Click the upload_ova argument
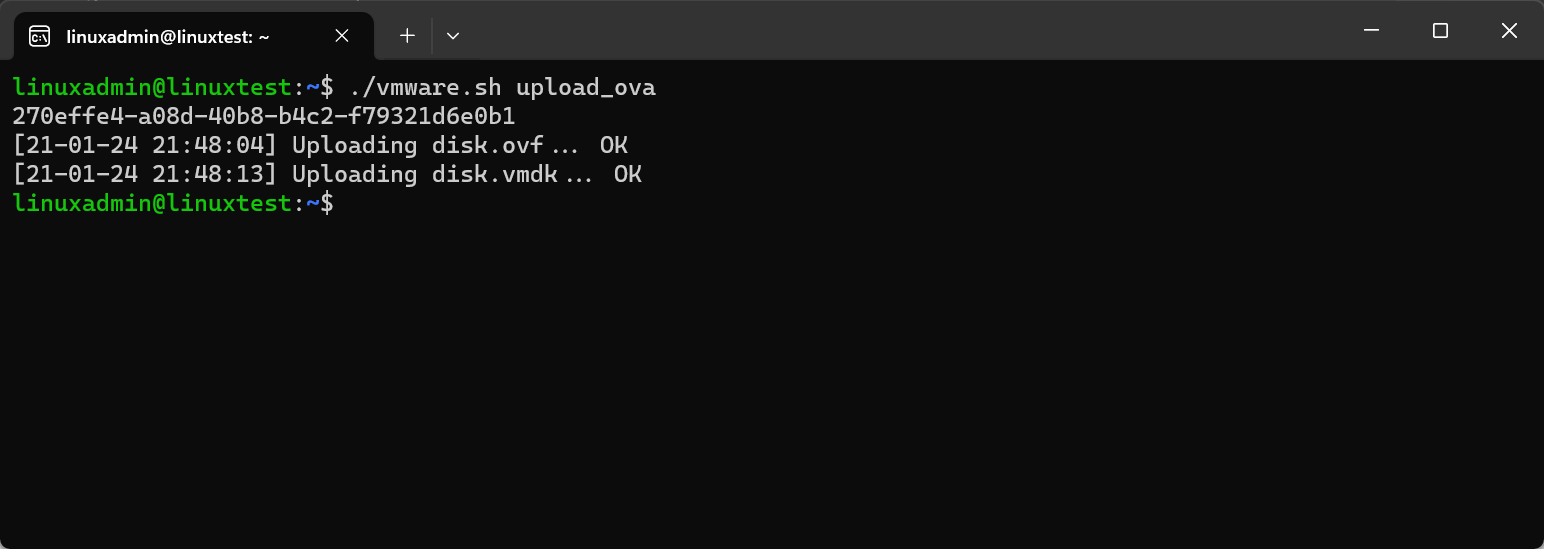1544x549 pixels. click(x=585, y=87)
